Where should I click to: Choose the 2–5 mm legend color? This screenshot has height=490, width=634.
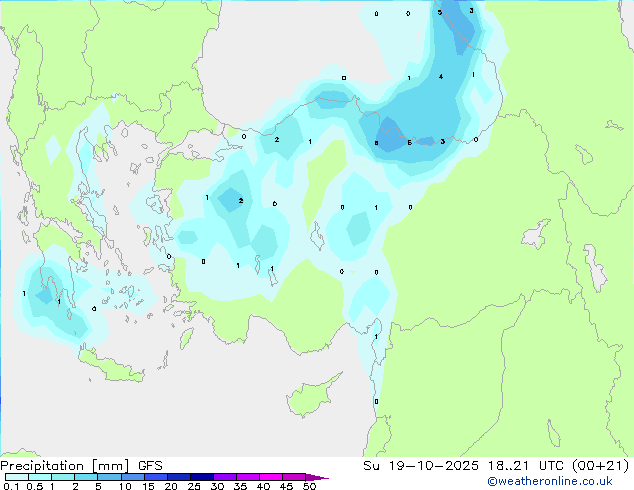(86, 477)
